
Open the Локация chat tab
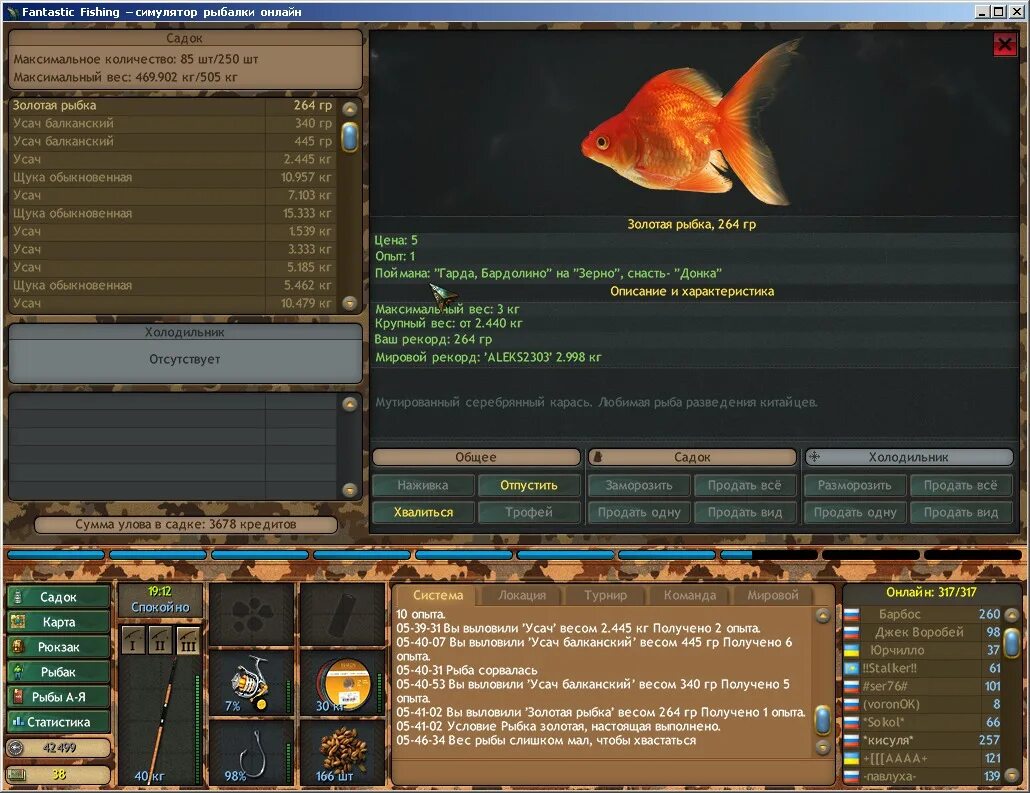point(521,594)
